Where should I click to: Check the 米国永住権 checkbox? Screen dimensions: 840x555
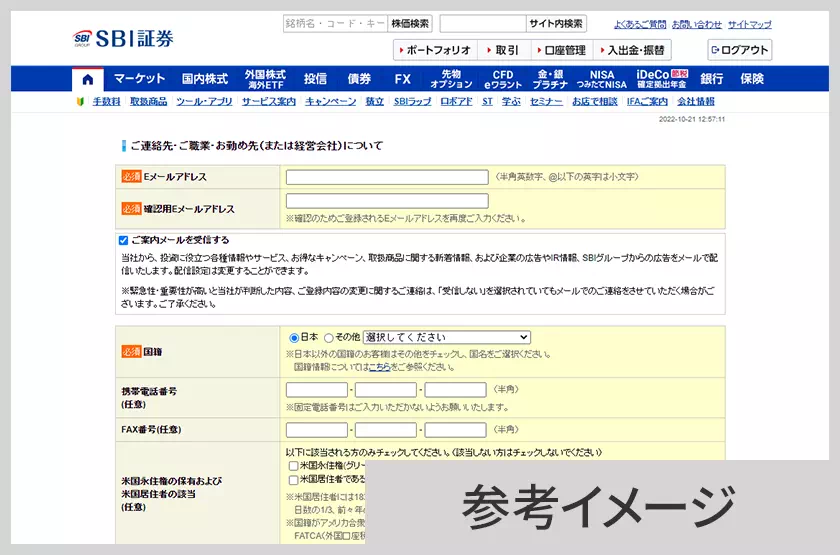pyautogui.click(x=293, y=466)
